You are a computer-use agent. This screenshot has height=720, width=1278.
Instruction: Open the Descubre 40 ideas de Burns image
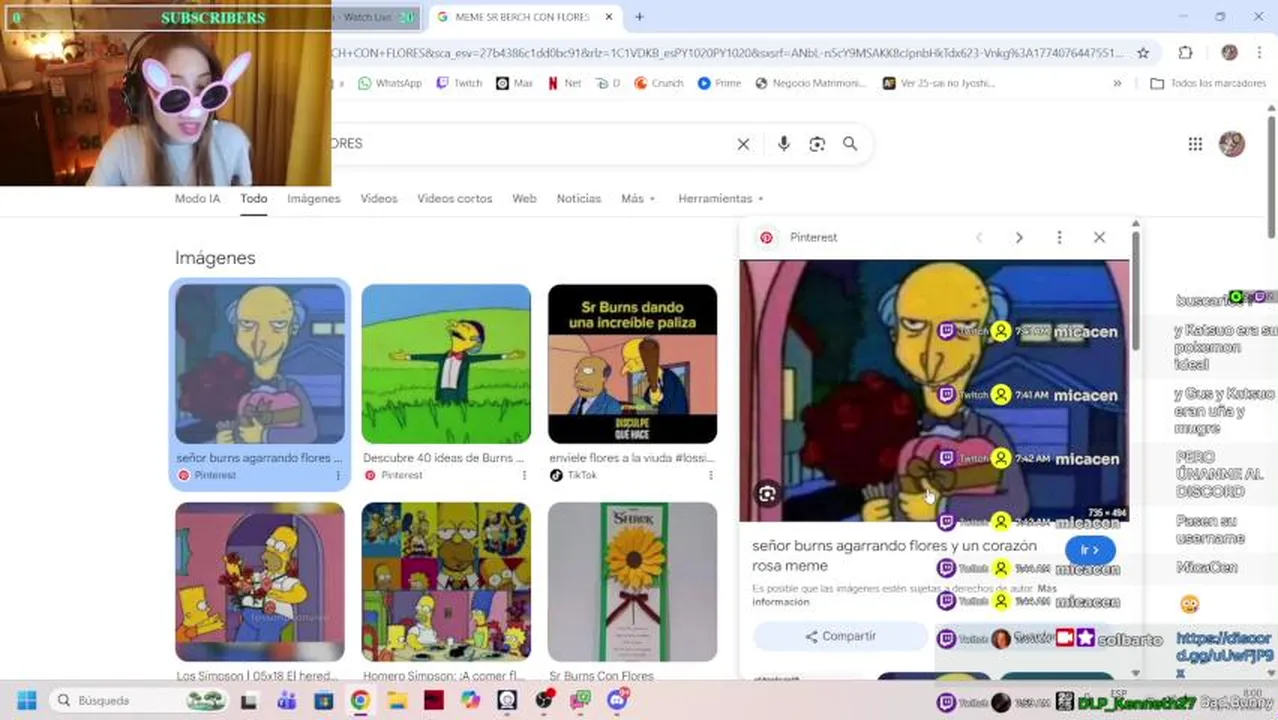point(446,364)
